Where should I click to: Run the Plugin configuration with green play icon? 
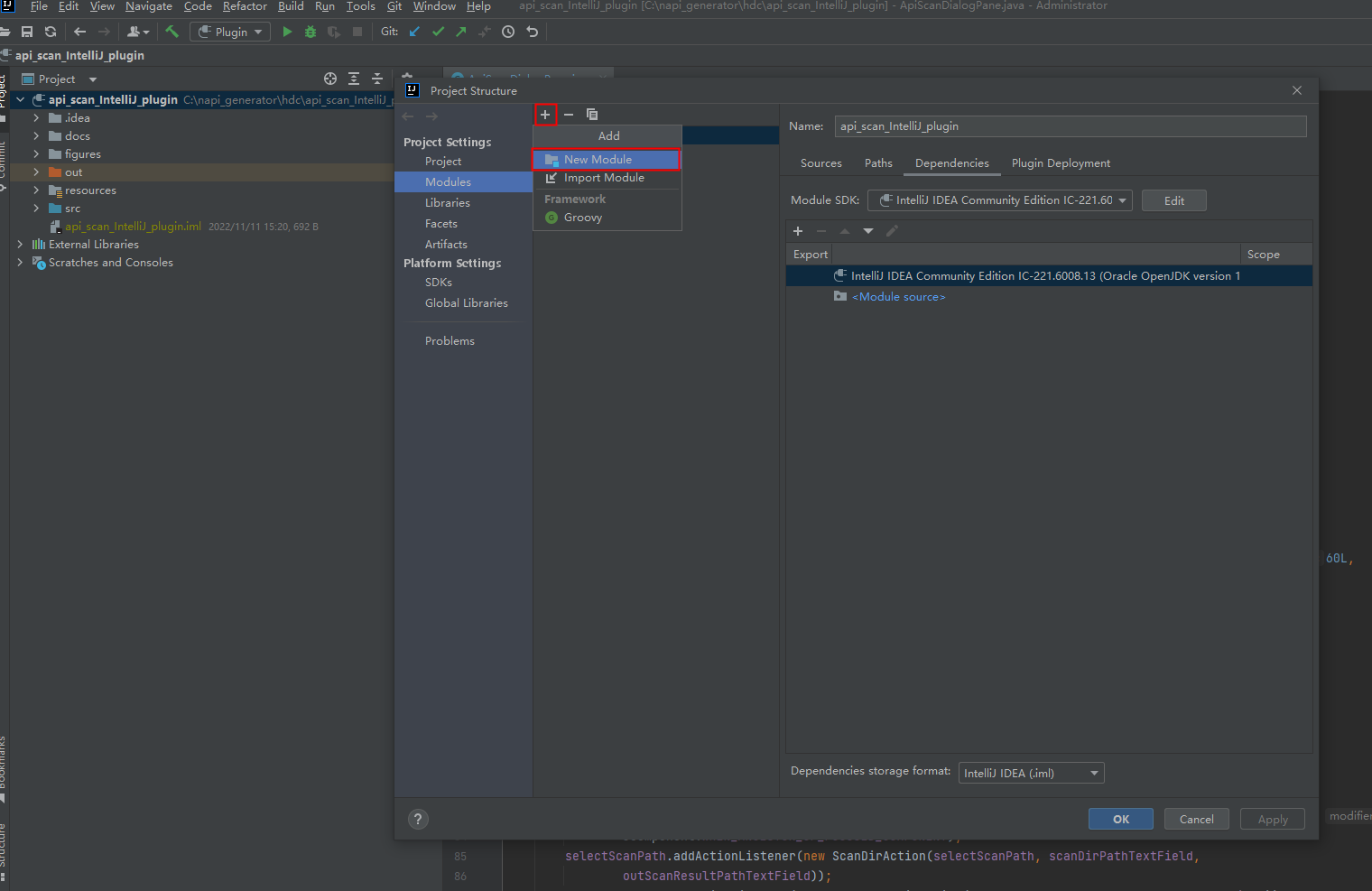(287, 32)
